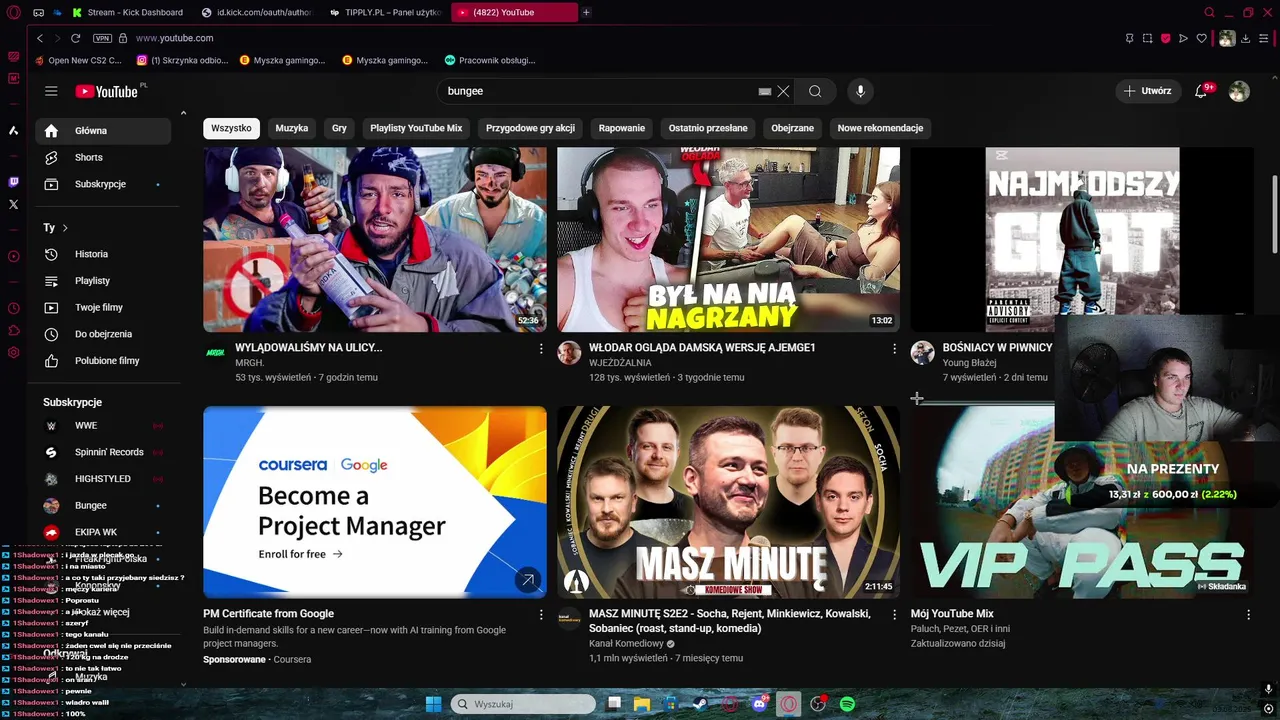Open options for WYLĄDOWALIŚMY NA ULICY video

point(541,348)
